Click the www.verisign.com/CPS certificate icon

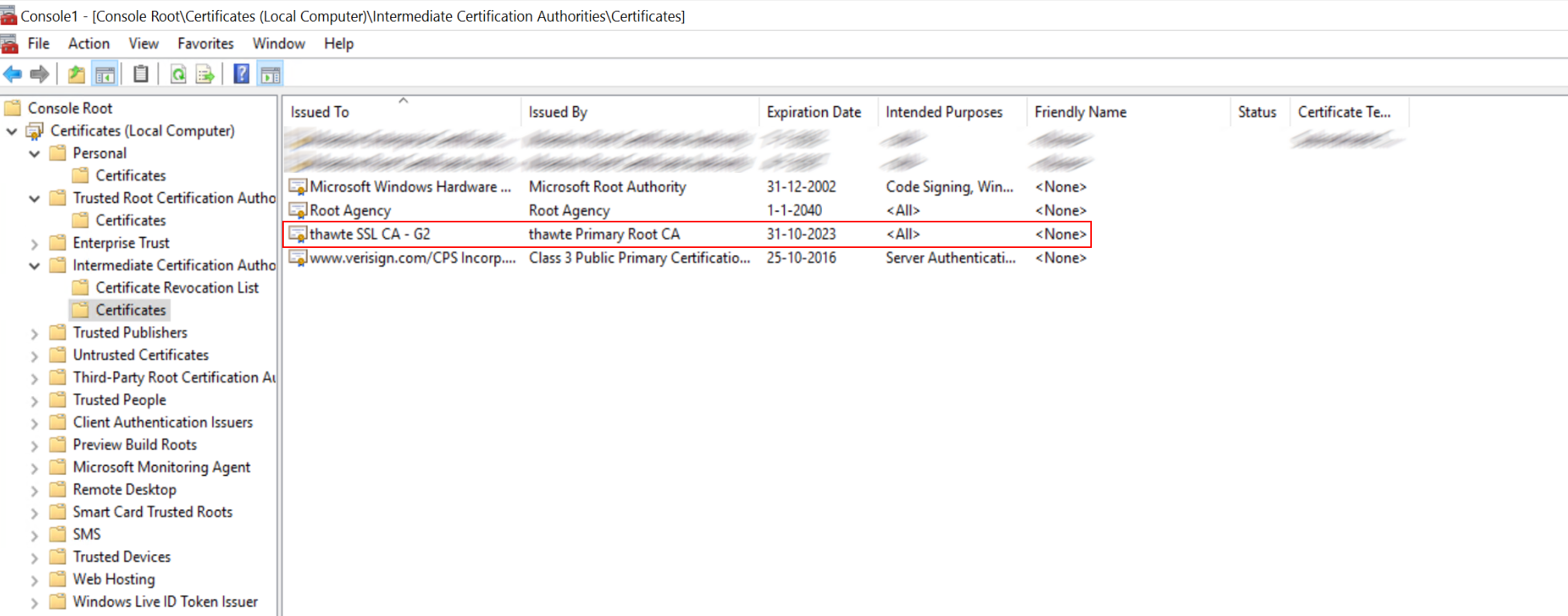coord(299,258)
